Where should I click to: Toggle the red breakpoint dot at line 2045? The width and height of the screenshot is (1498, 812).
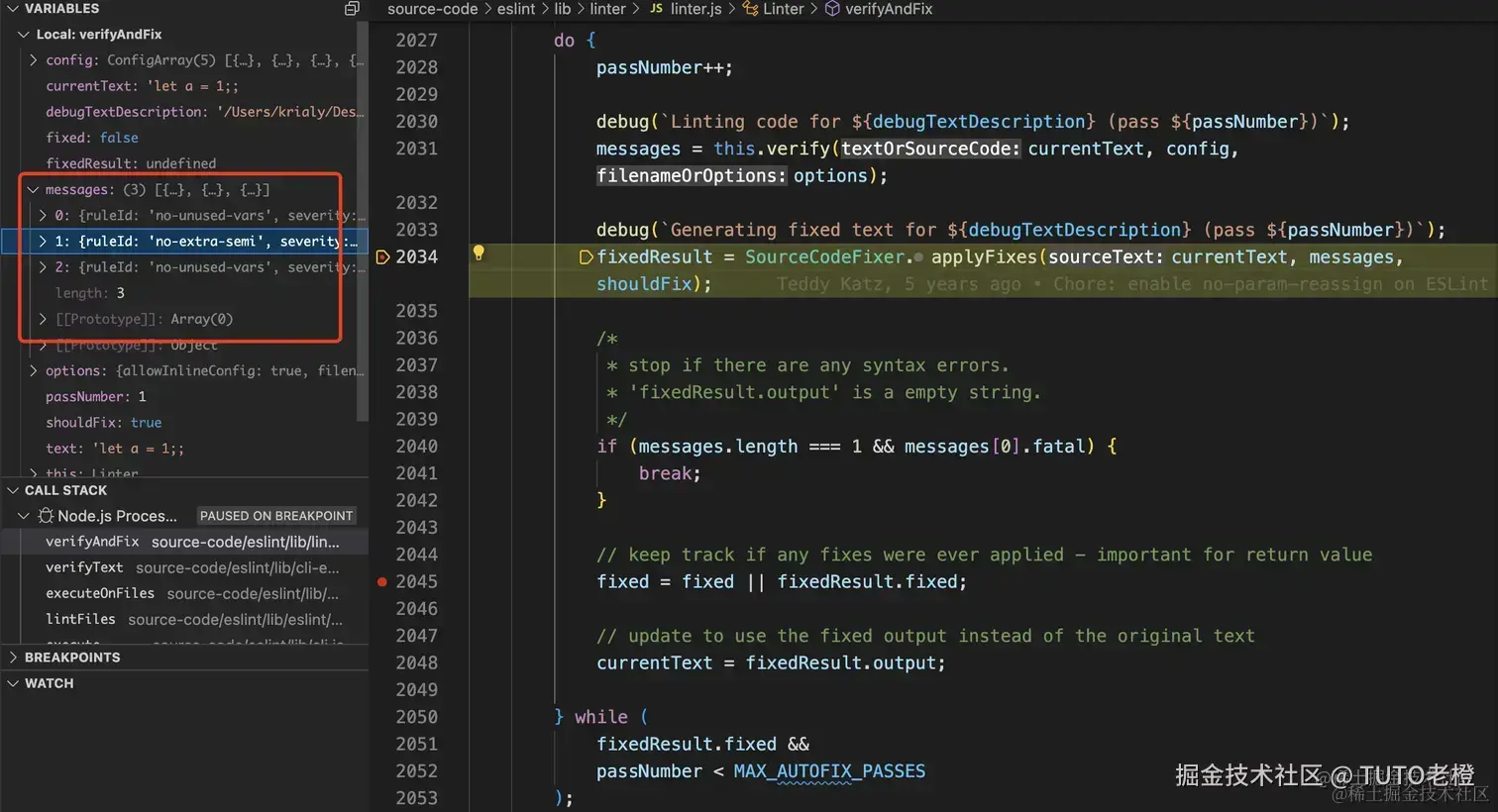[382, 582]
